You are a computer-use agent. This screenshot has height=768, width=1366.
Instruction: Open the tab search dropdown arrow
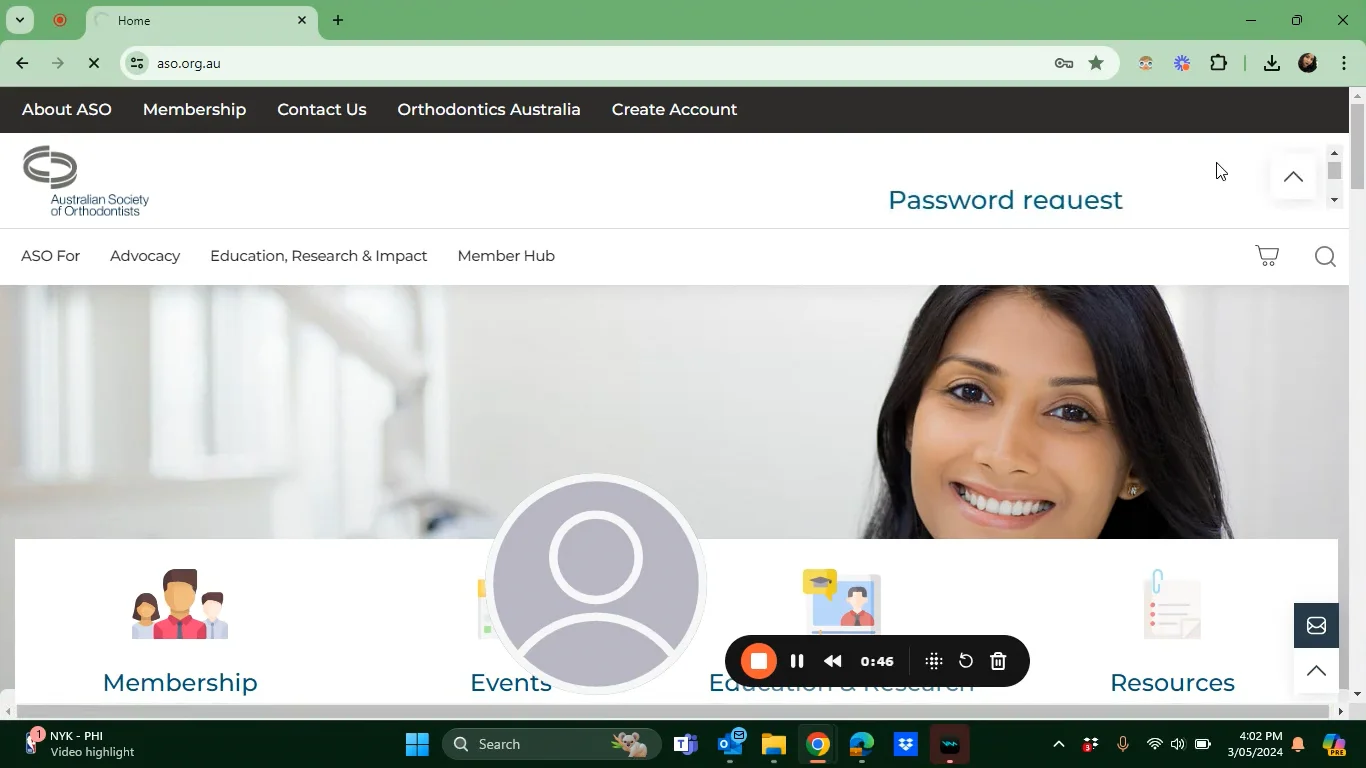tap(19, 20)
